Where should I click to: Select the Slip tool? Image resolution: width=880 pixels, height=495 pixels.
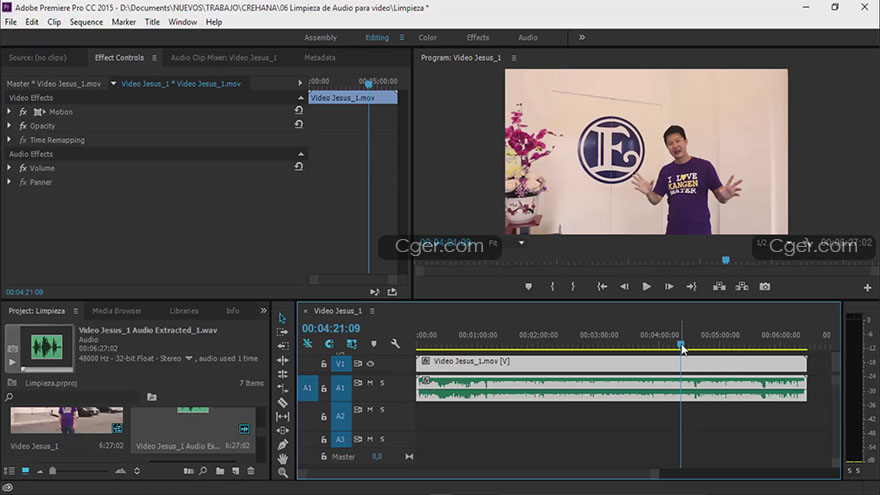(x=282, y=416)
